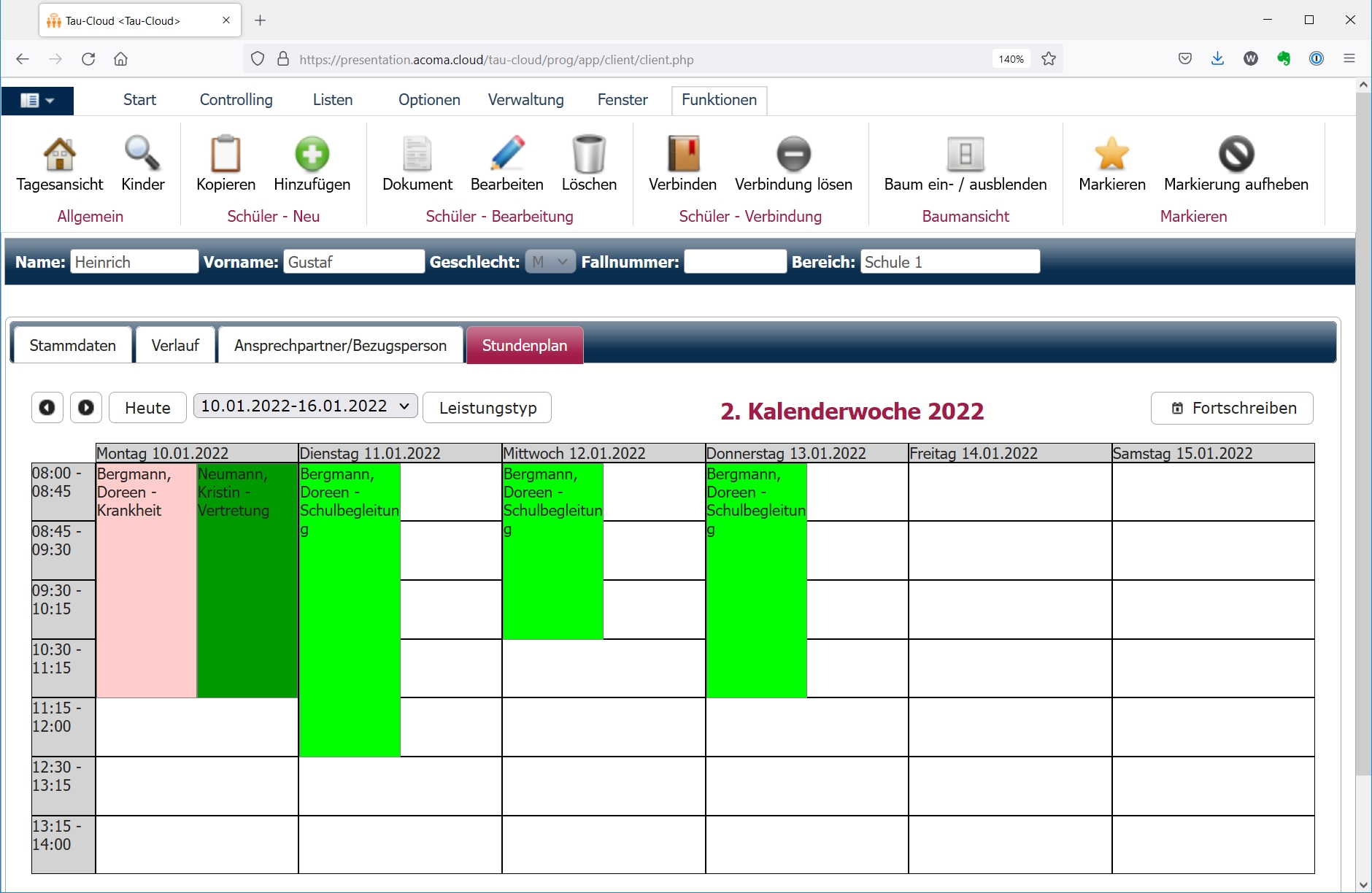Image resolution: width=1372 pixels, height=893 pixels.
Task: Open the Listen menu tab
Action: tap(333, 100)
